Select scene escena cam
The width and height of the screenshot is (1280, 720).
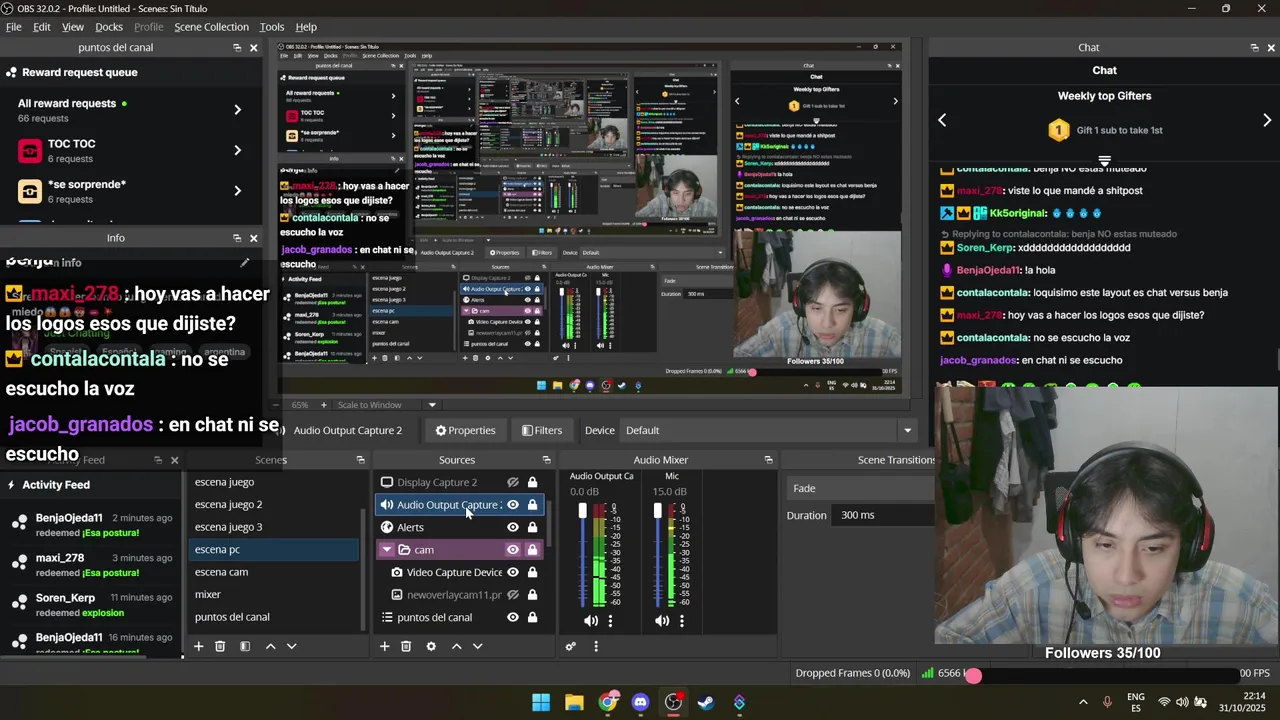(272, 572)
